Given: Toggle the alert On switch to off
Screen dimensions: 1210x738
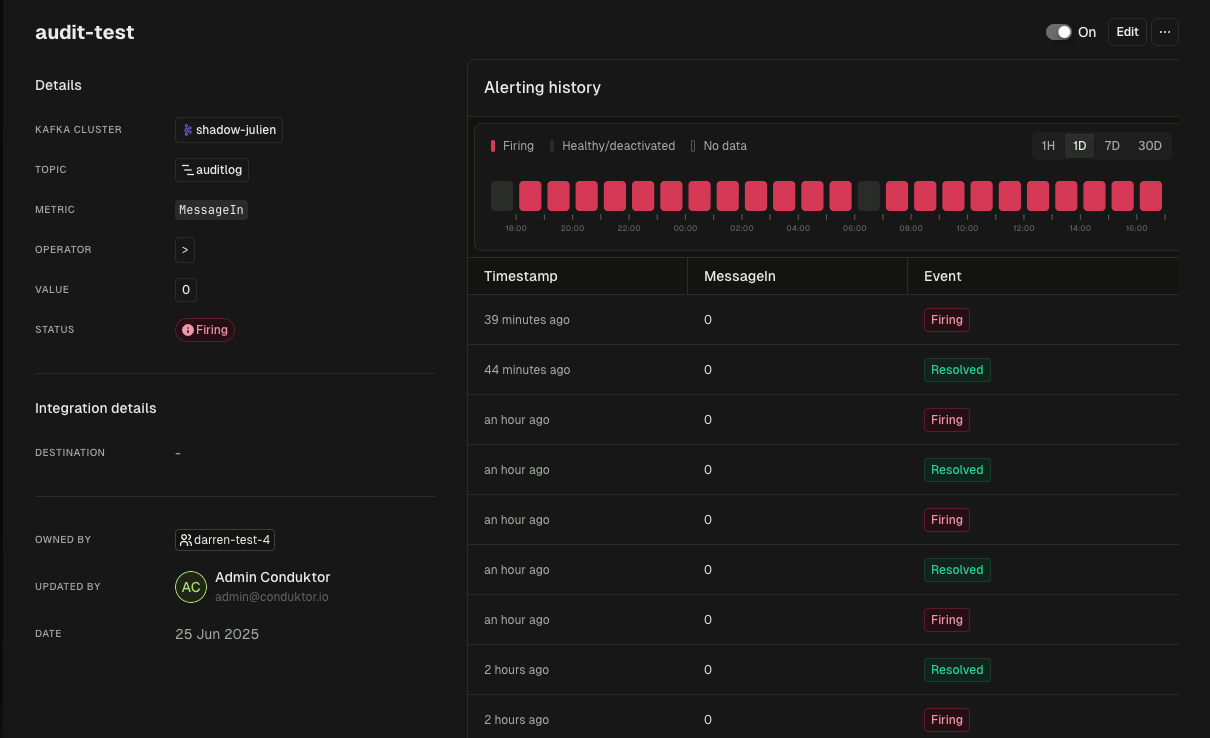Looking at the screenshot, I should click(x=1058, y=31).
